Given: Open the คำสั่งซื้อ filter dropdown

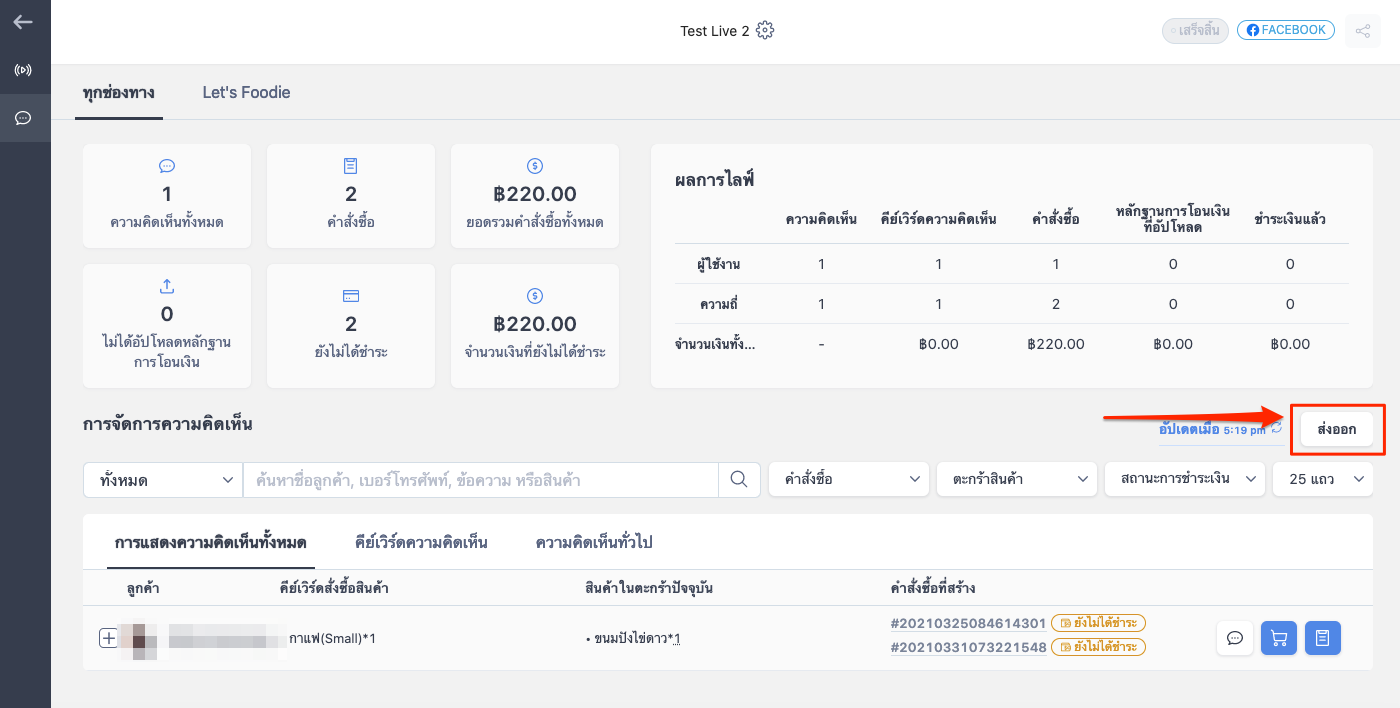Looking at the screenshot, I should pos(848,480).
